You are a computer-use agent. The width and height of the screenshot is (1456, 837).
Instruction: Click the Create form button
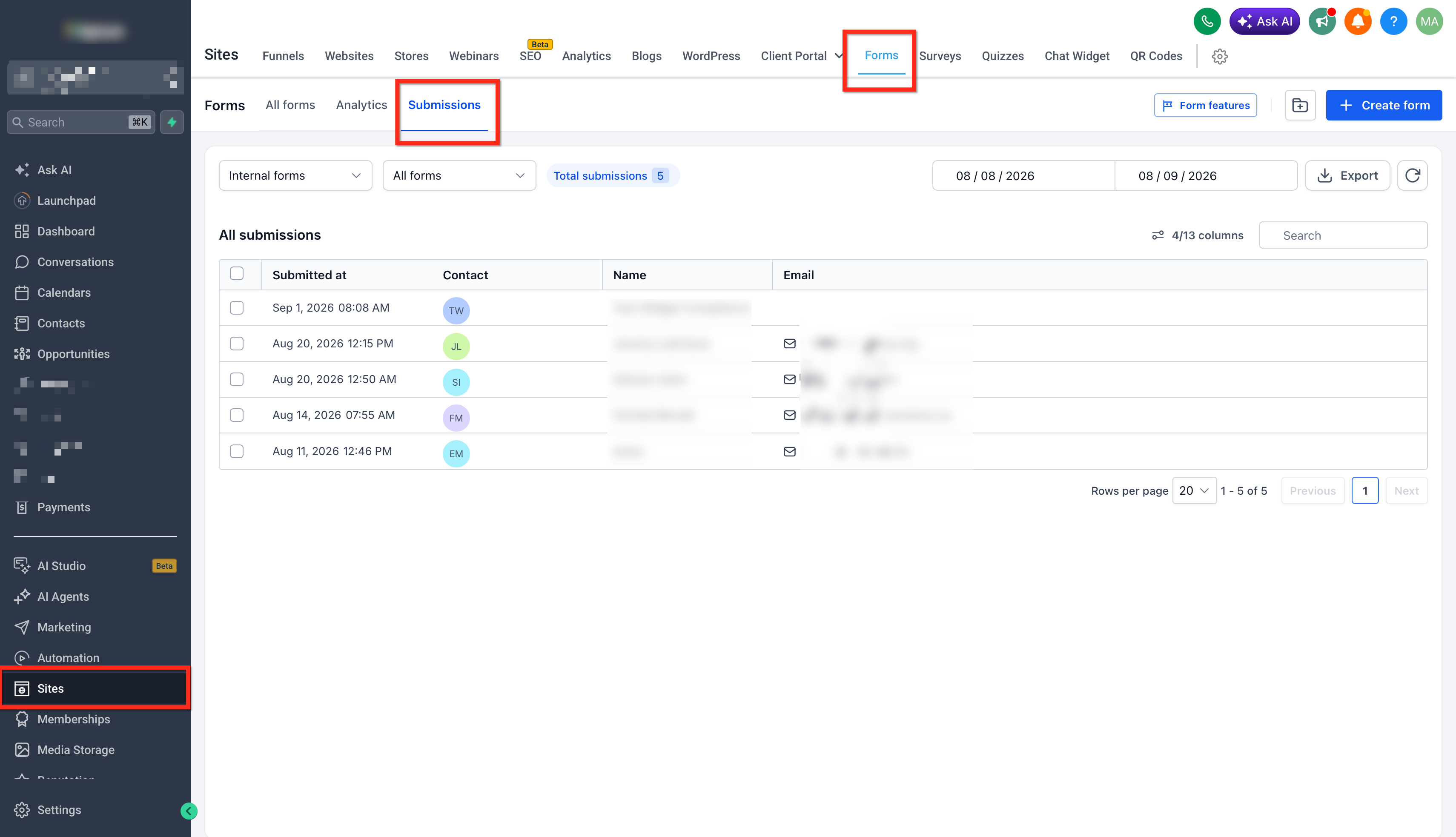[x=1384, y=105]
